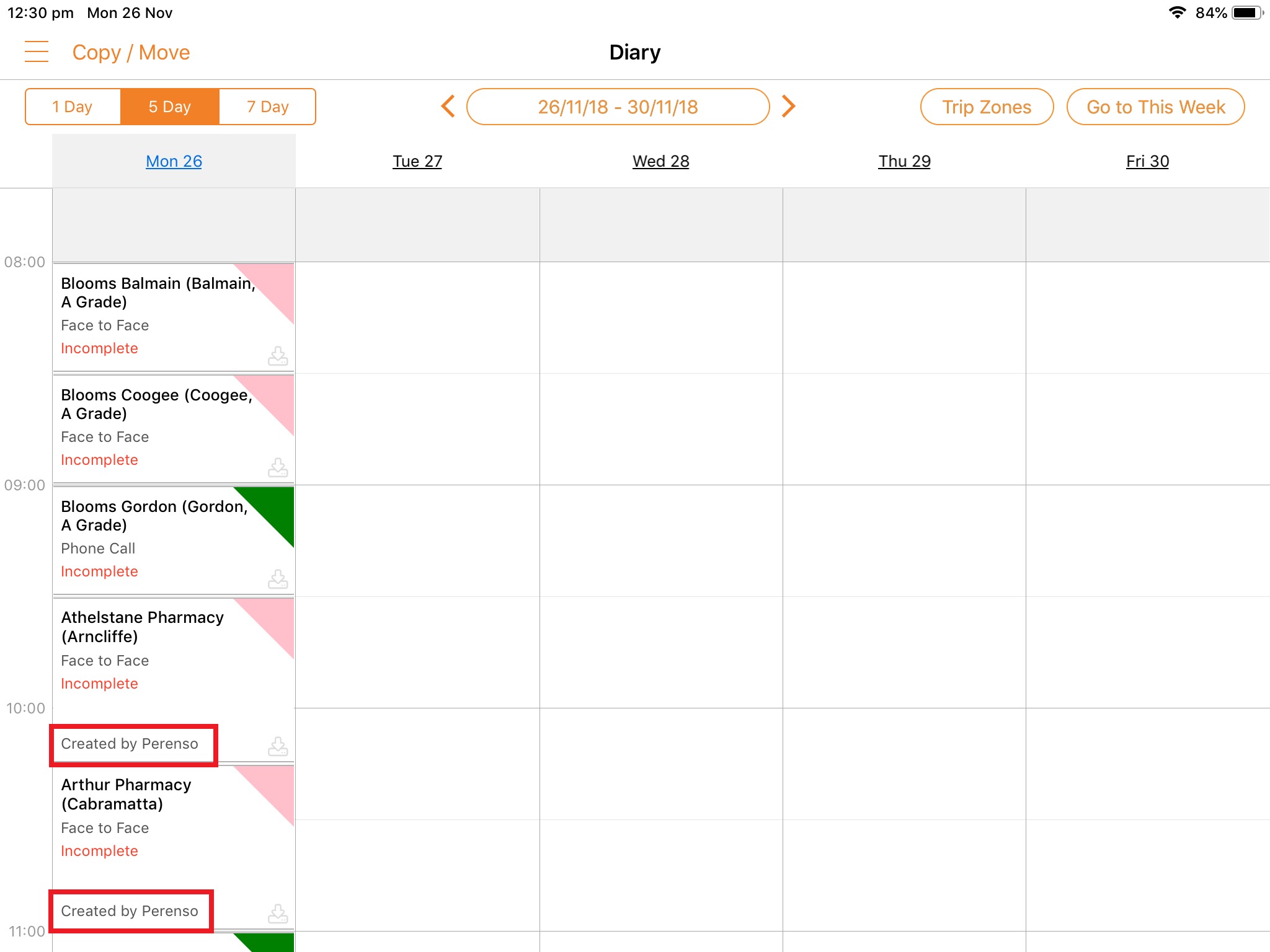Viewport: 1270px width, 952px height.
Task: Go to previous week with left chevron
Action: tap(448, 107)
